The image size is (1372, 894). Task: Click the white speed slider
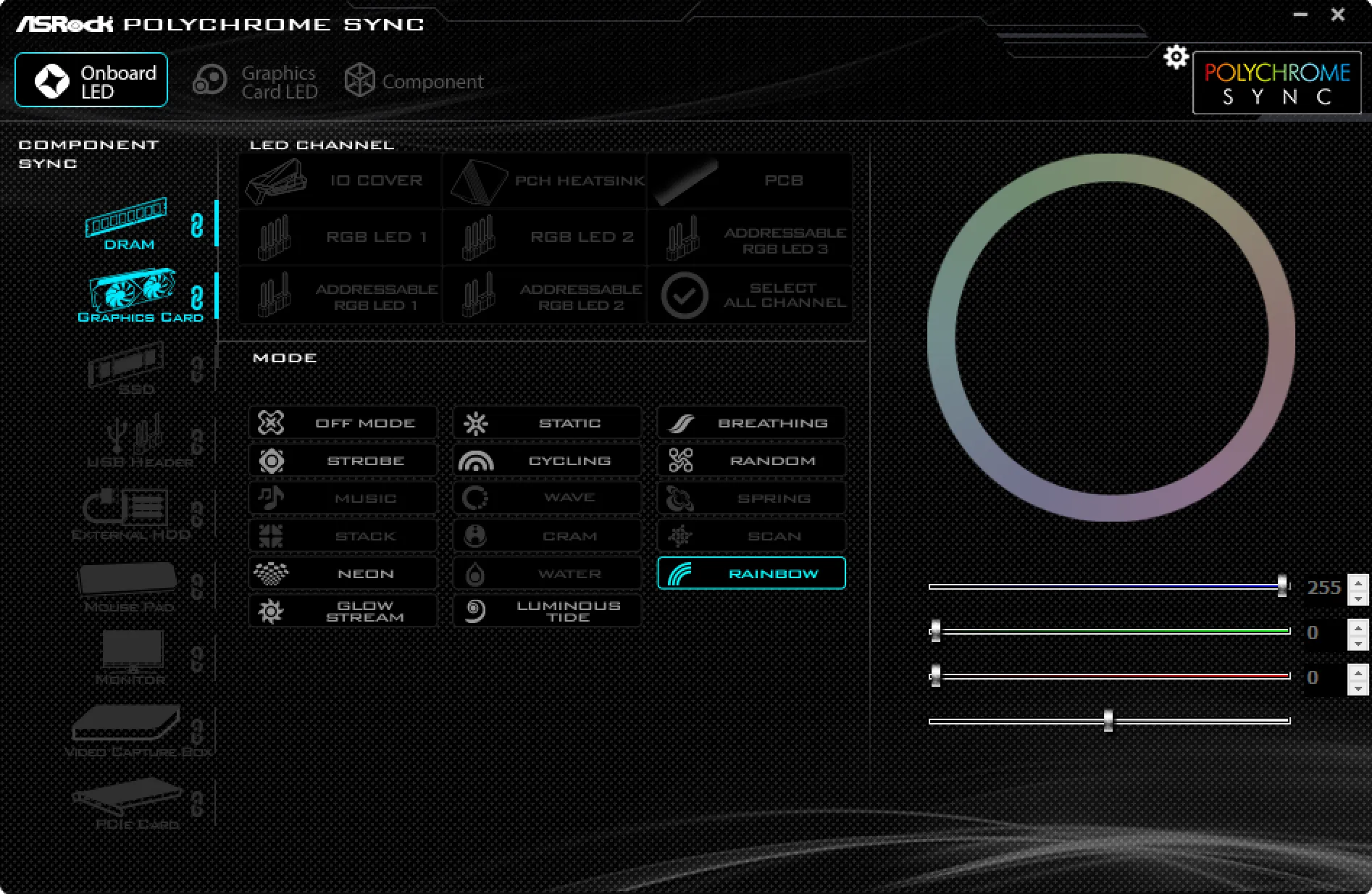[x=1109, y=721]
